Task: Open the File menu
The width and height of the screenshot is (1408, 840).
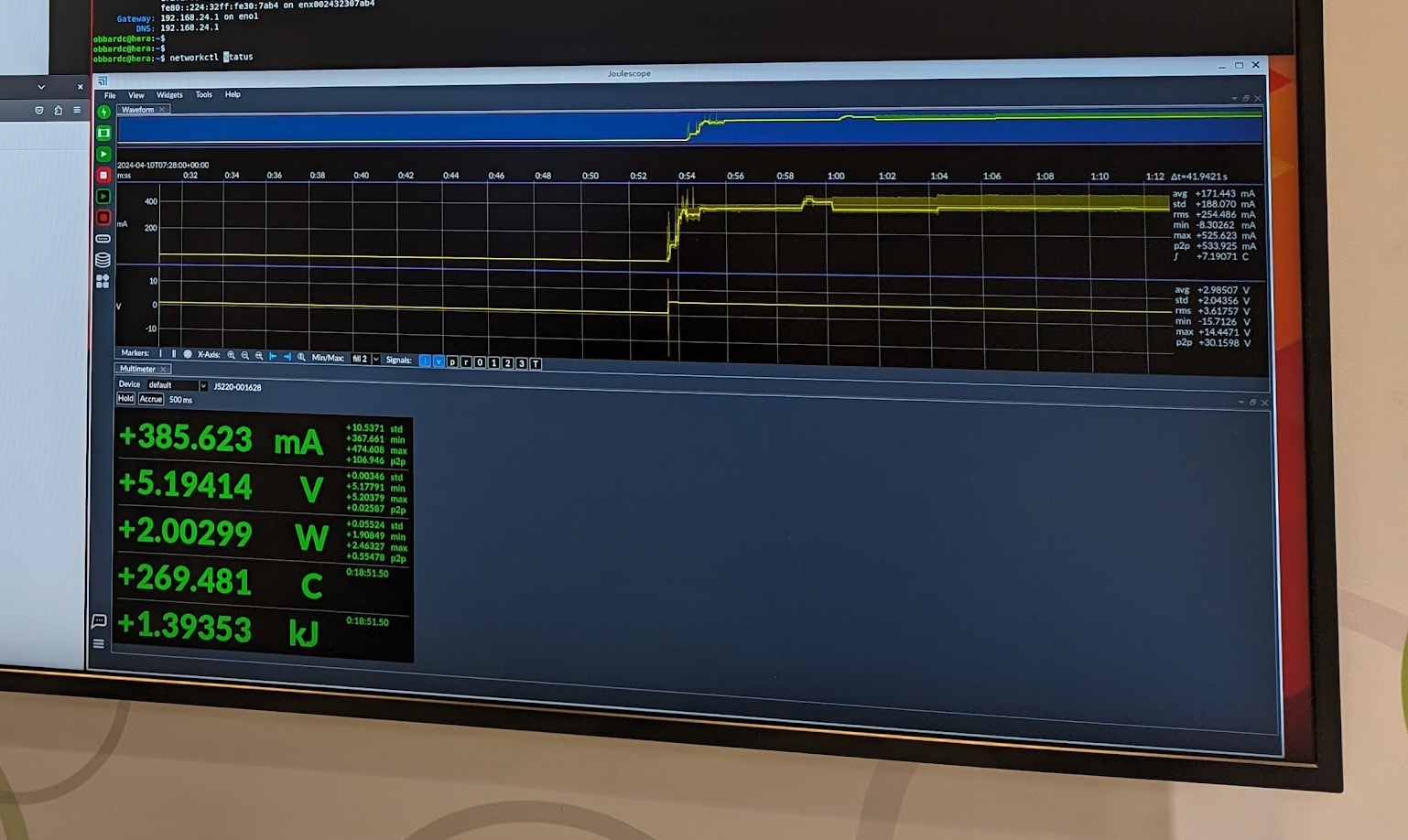Action: tap(110, 95)
